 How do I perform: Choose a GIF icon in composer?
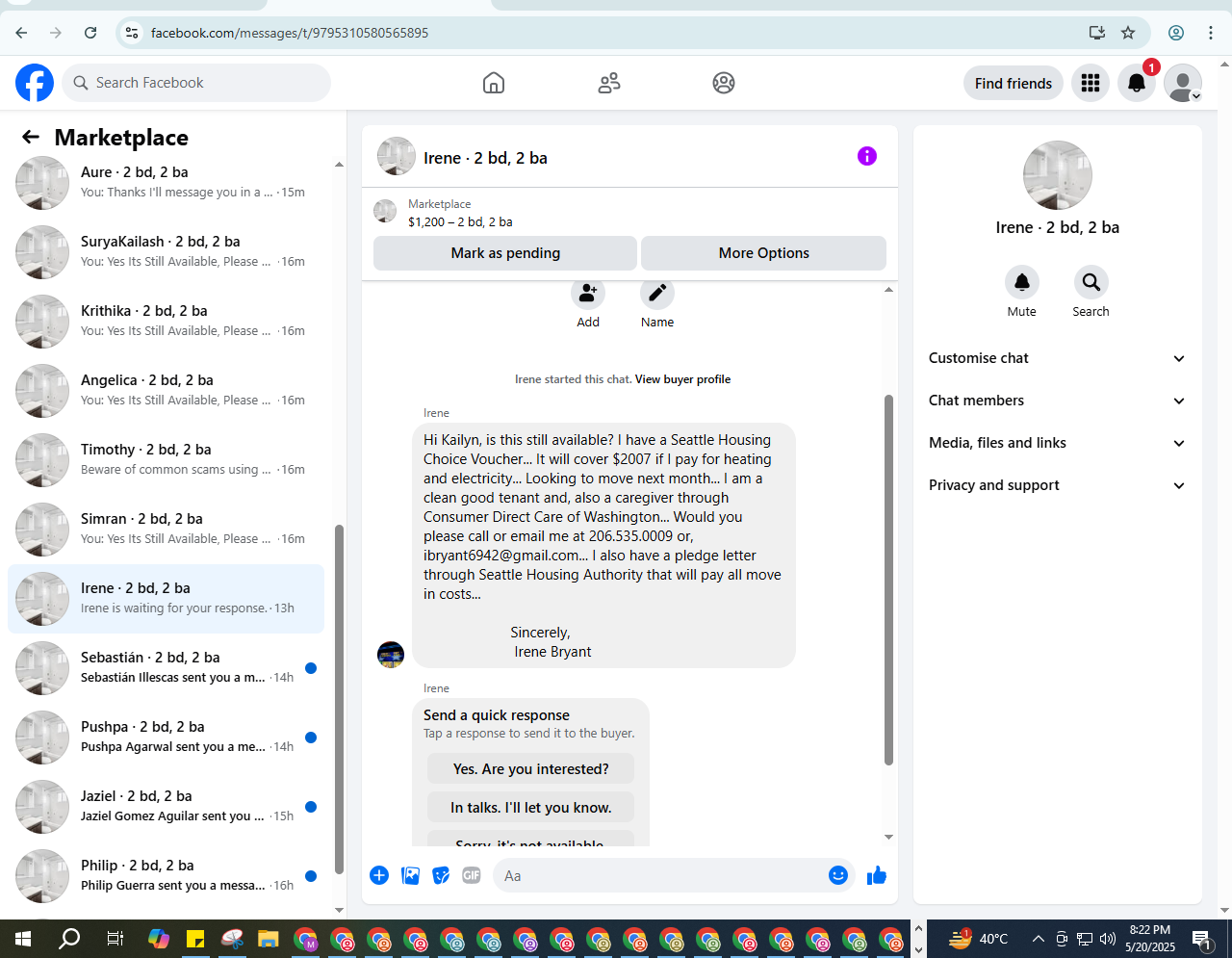pyautogui.click(x=472, y=875)
